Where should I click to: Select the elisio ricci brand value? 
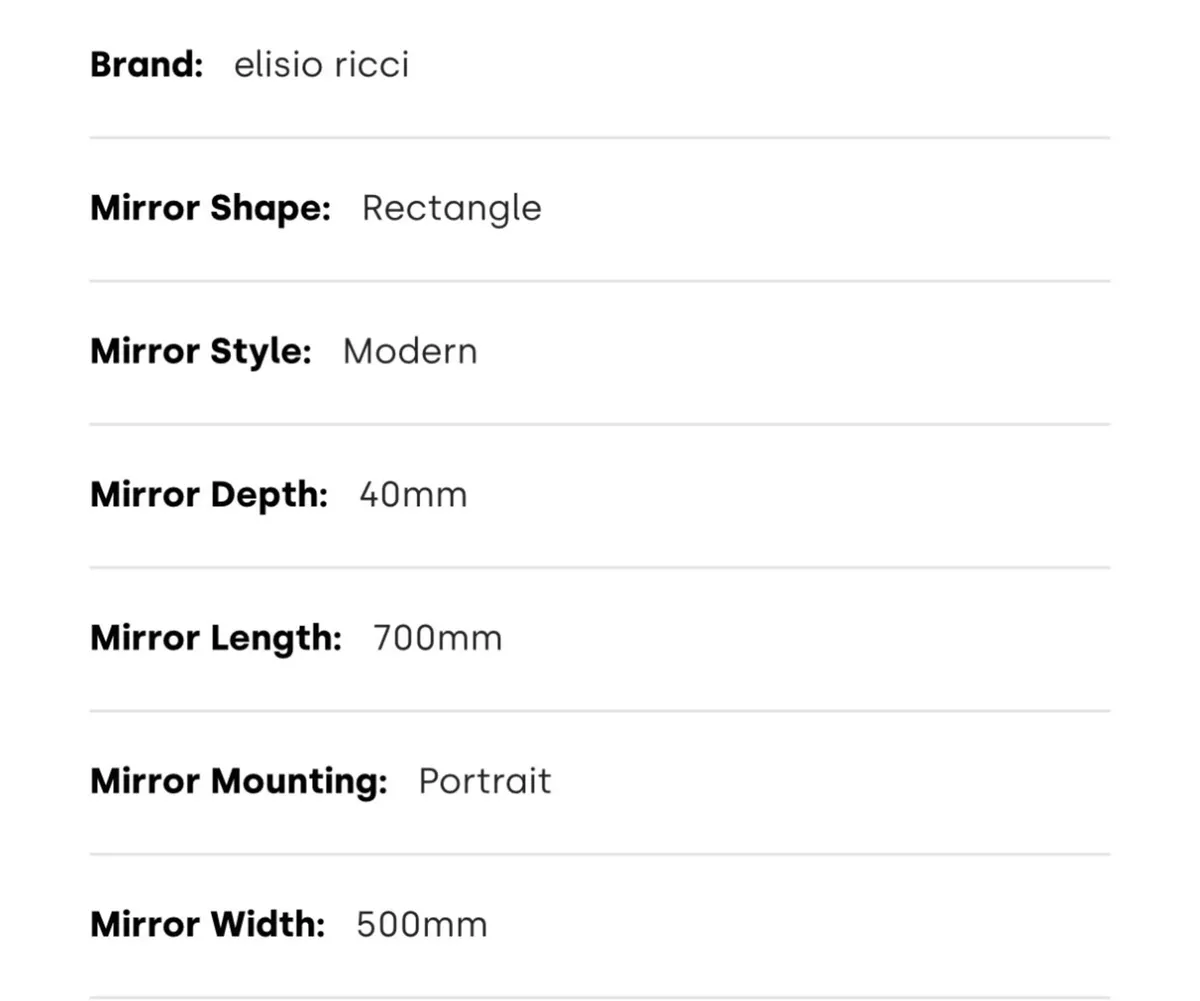(321, 65)
